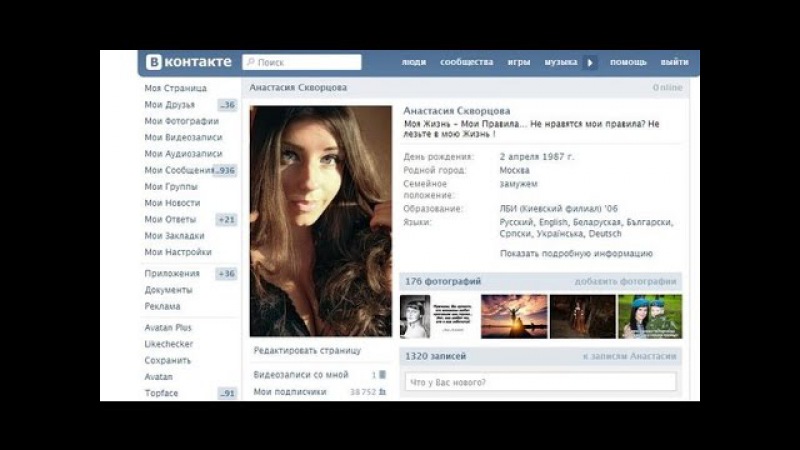Open Мои Аудиозаписи in the sidebar
The width and height of the screenshot is (800, 450).
point(183,154)
